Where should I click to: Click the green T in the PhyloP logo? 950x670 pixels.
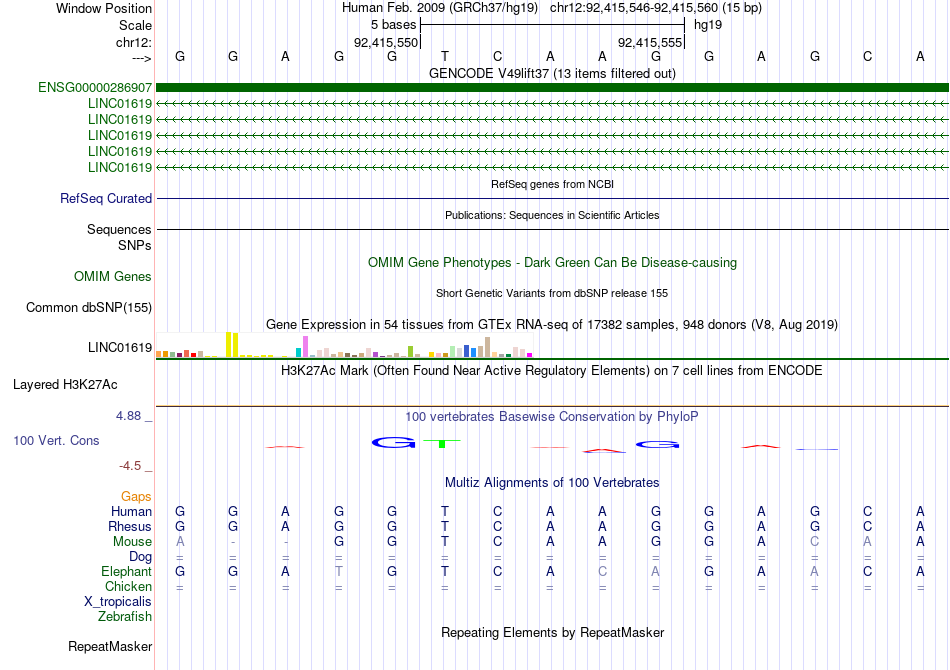(442, 443)
